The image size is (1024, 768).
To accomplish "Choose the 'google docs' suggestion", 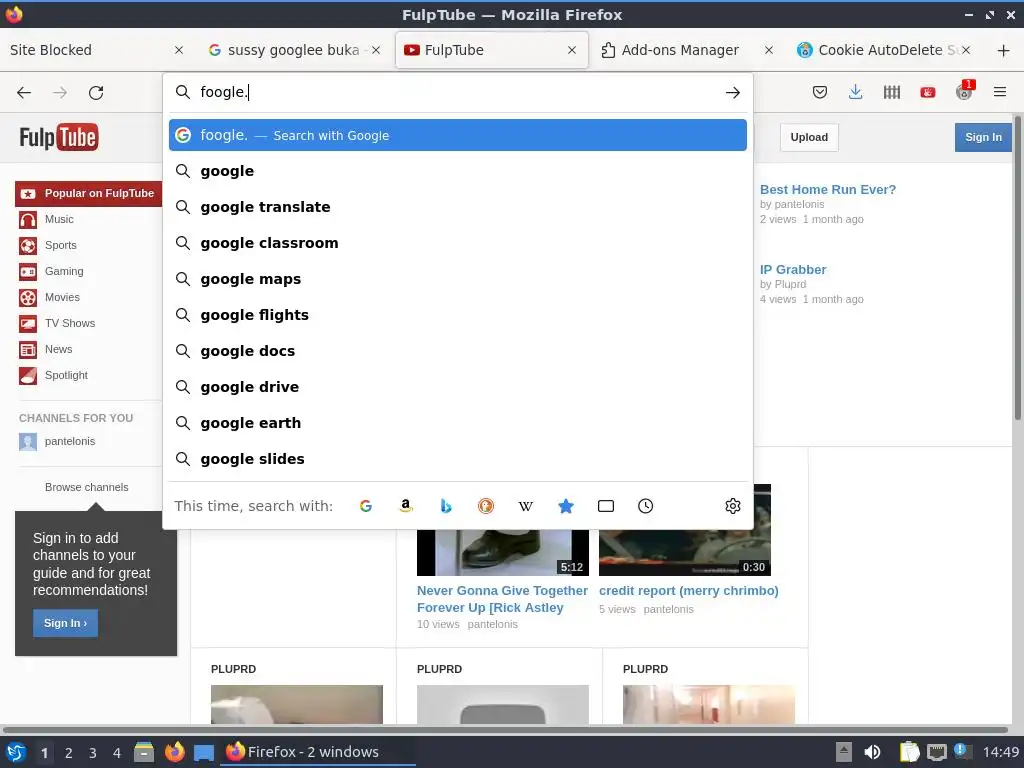I will coord(458,351).
